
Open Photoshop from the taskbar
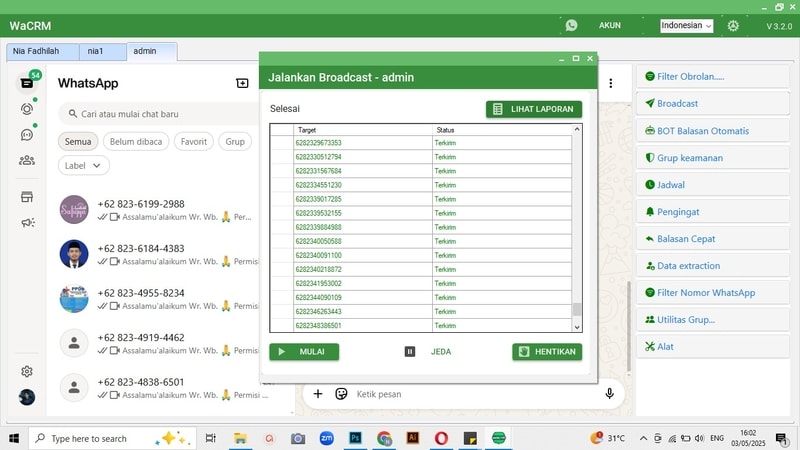click(x=356, y=438)
